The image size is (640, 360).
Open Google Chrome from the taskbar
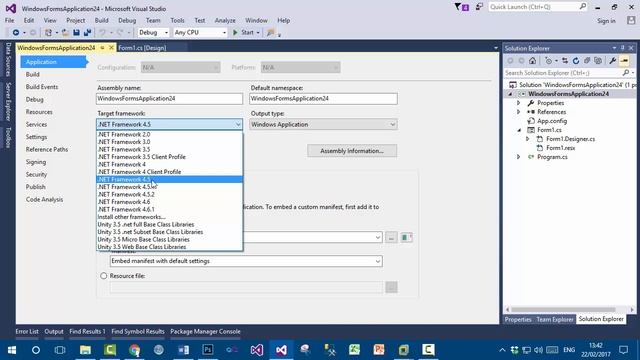point(134,350)
